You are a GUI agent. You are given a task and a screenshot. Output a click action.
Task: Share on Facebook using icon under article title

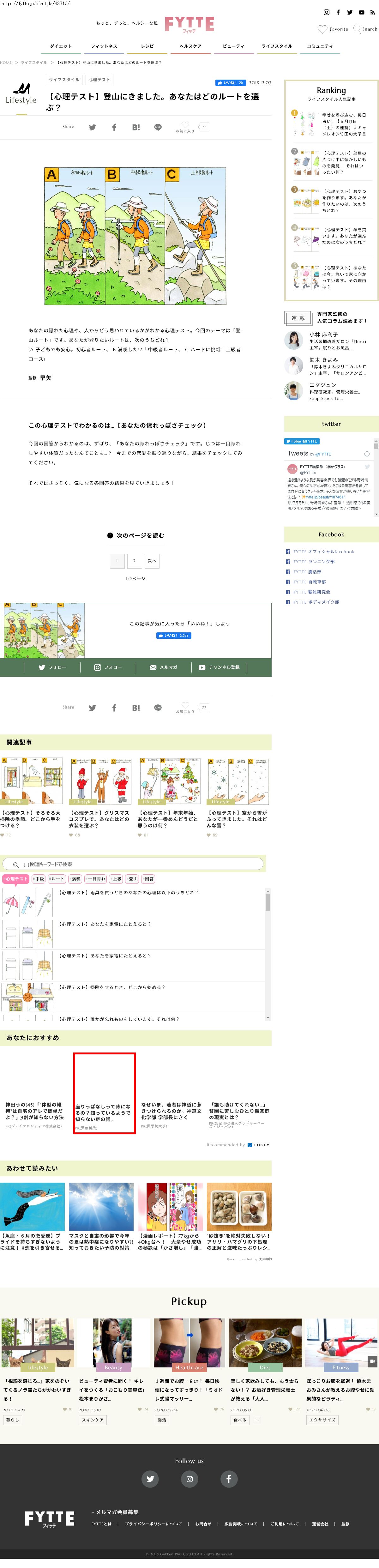[114, 127]
